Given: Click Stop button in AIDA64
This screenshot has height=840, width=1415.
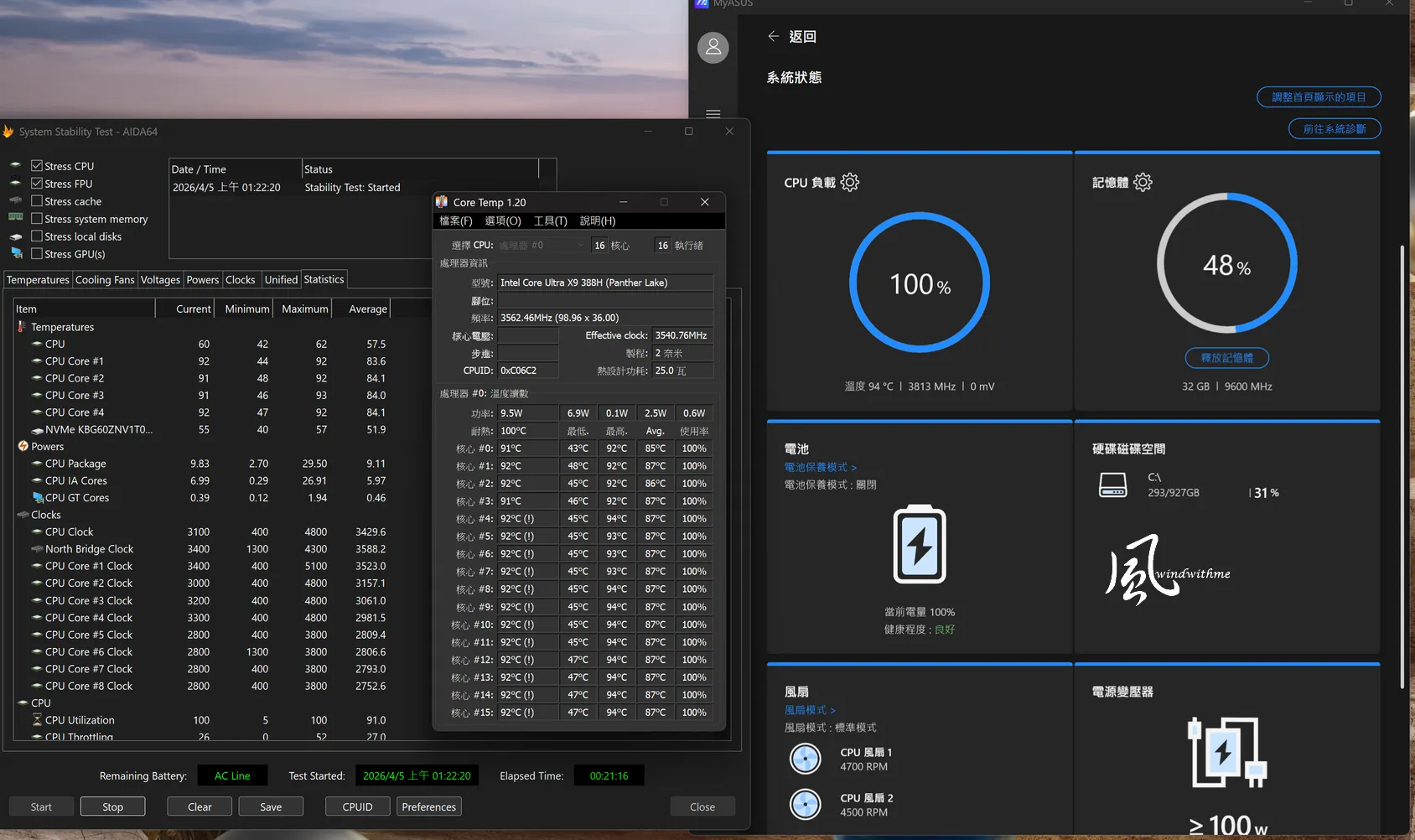Looking at the screenshot, I should [112, 806].
